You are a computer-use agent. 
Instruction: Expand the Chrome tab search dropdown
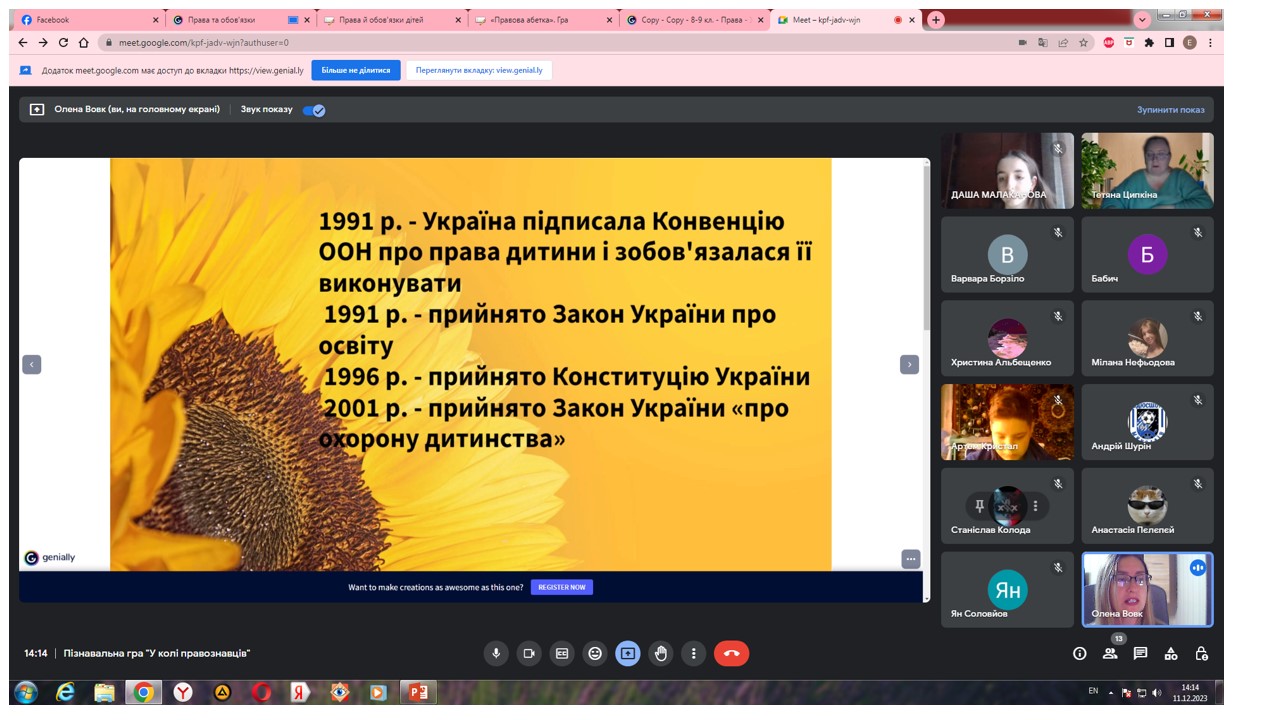[1142, 20]
